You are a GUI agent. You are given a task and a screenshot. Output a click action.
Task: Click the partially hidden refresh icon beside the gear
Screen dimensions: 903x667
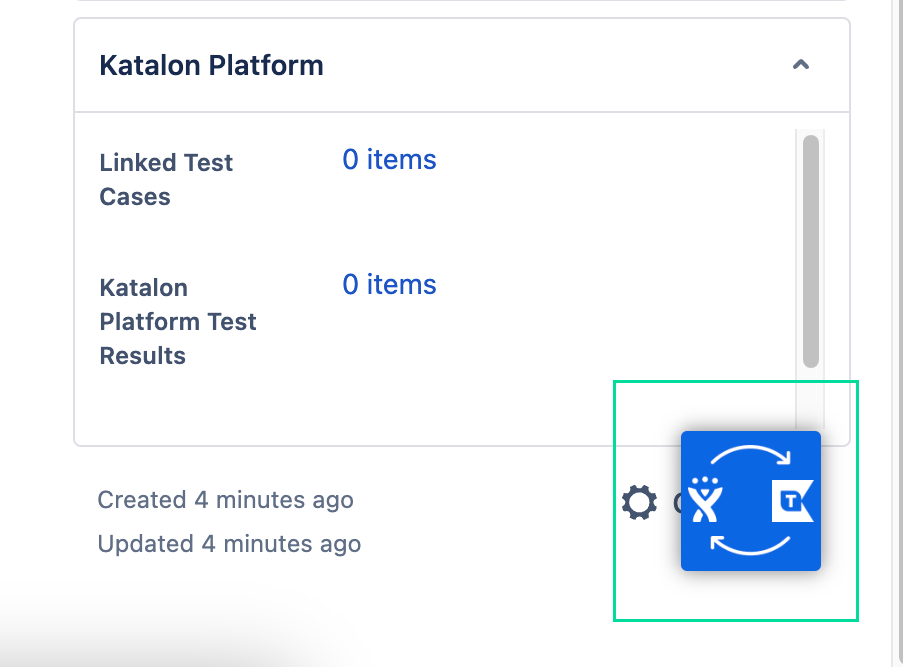pyautogui.click(x=675, y=502)
